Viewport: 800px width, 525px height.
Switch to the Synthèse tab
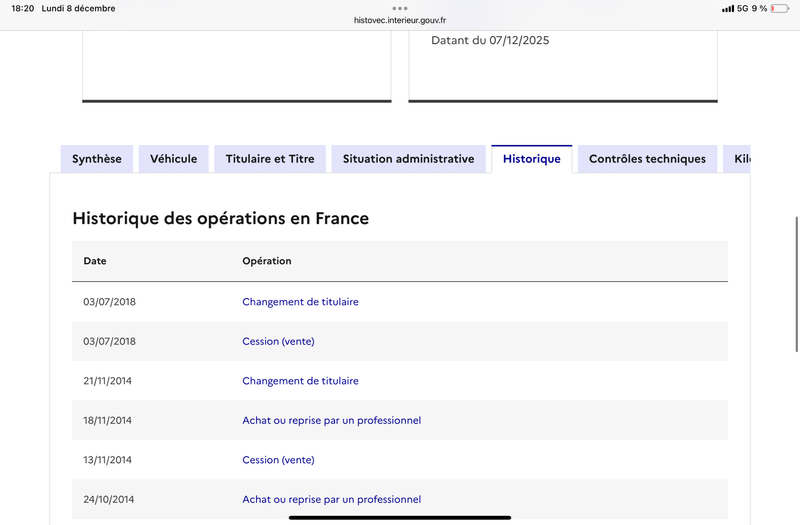[97, 159]
